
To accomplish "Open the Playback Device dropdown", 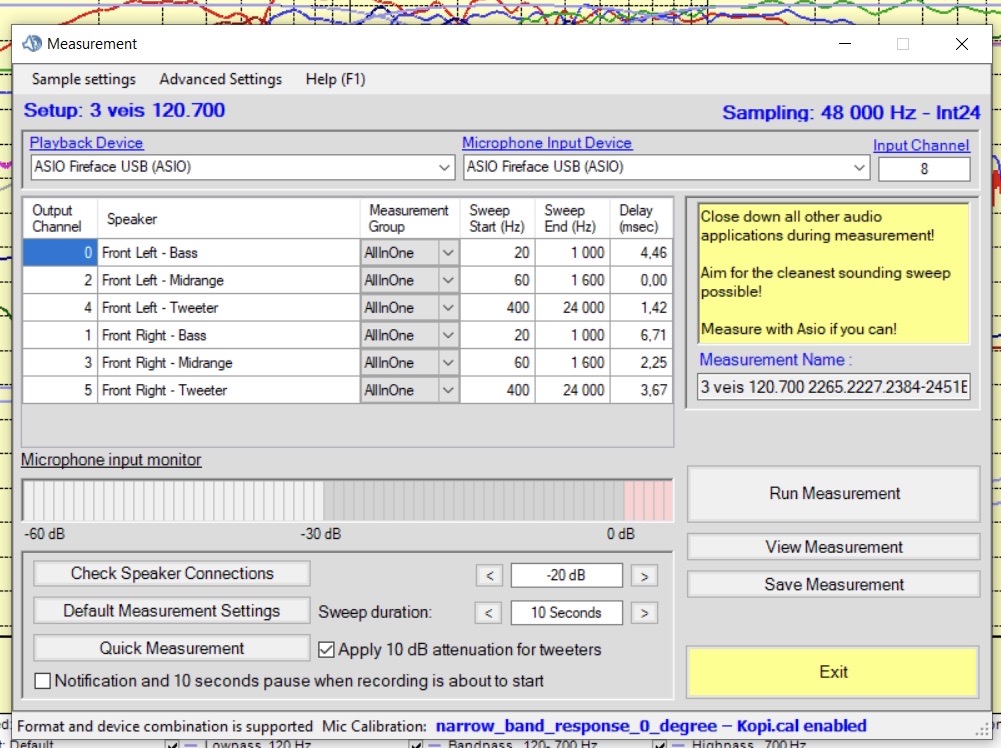I will (445, 168).
